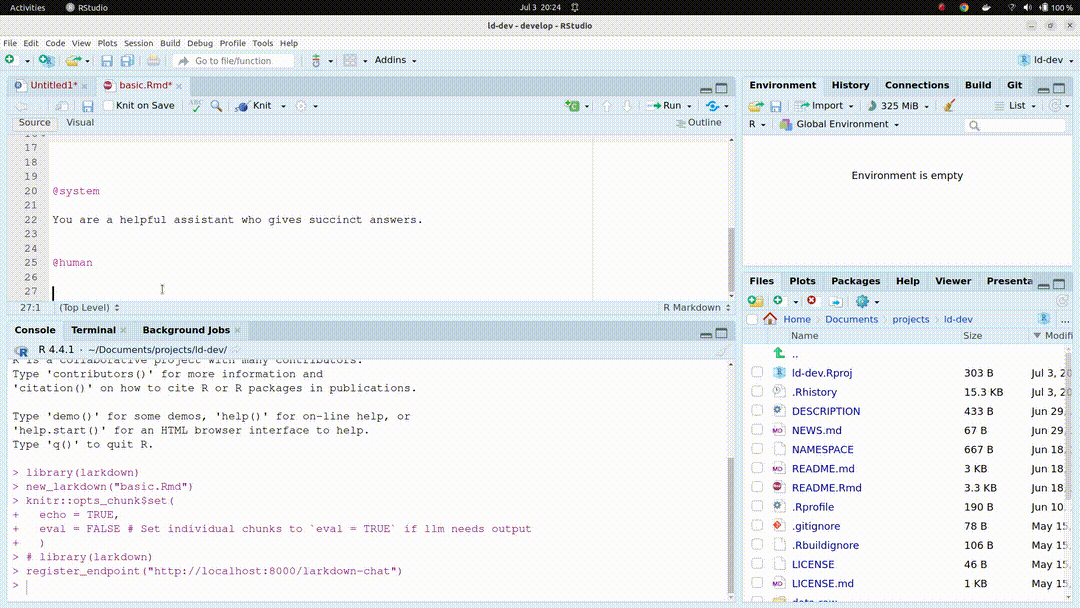
Task: Switch to Visual editor mode
Action: click(x=80, y=123)
